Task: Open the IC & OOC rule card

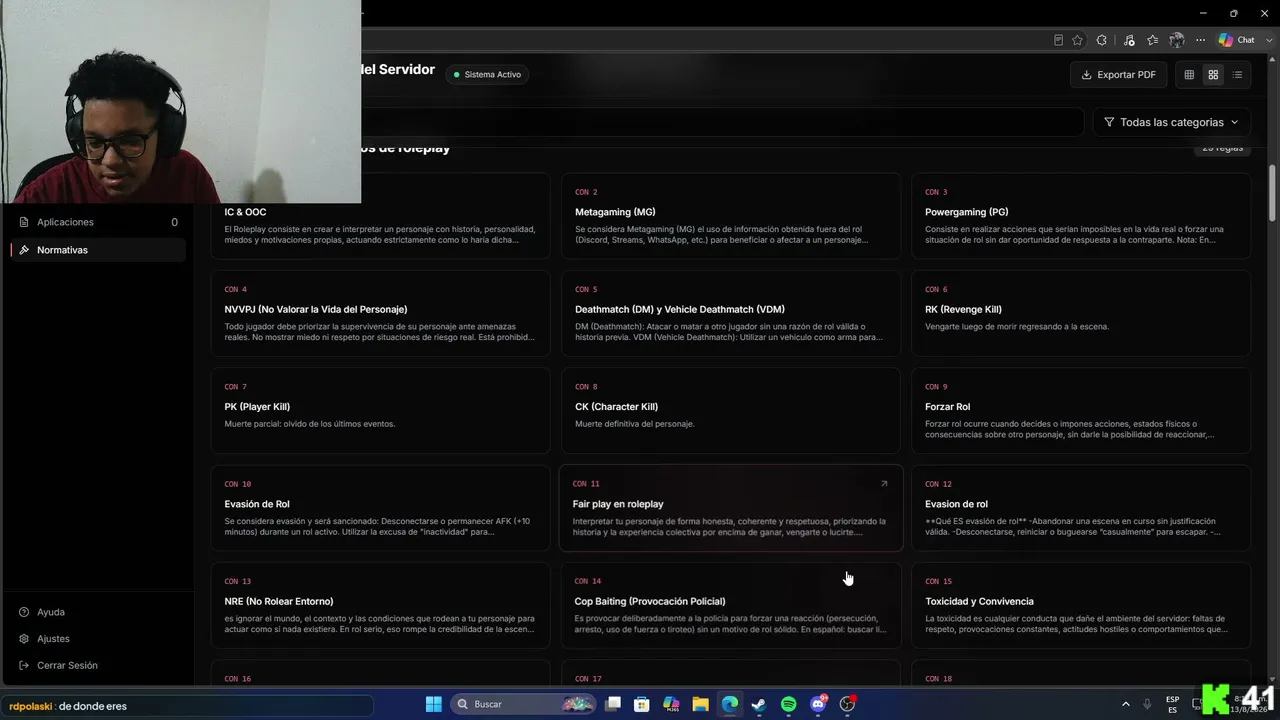Action: (x=380, y=216)
